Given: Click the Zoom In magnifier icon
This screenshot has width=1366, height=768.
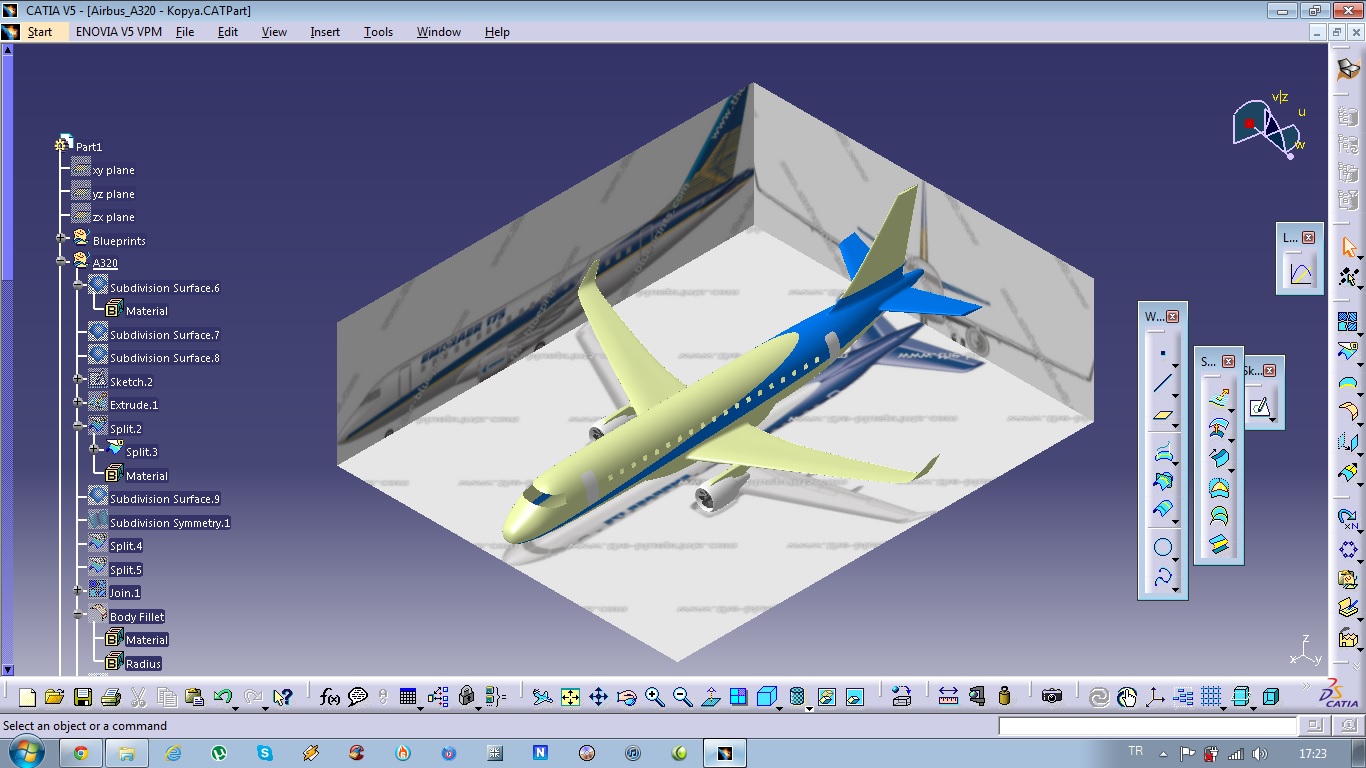Looking at the screenshot, I should point(654,697).
